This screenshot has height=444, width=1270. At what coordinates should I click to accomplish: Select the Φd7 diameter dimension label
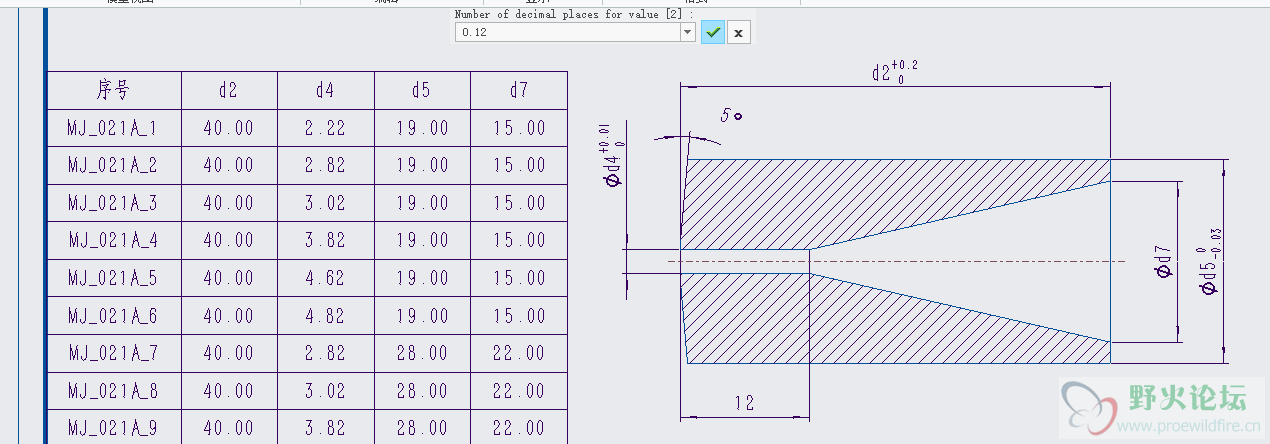coord(1161,262)
